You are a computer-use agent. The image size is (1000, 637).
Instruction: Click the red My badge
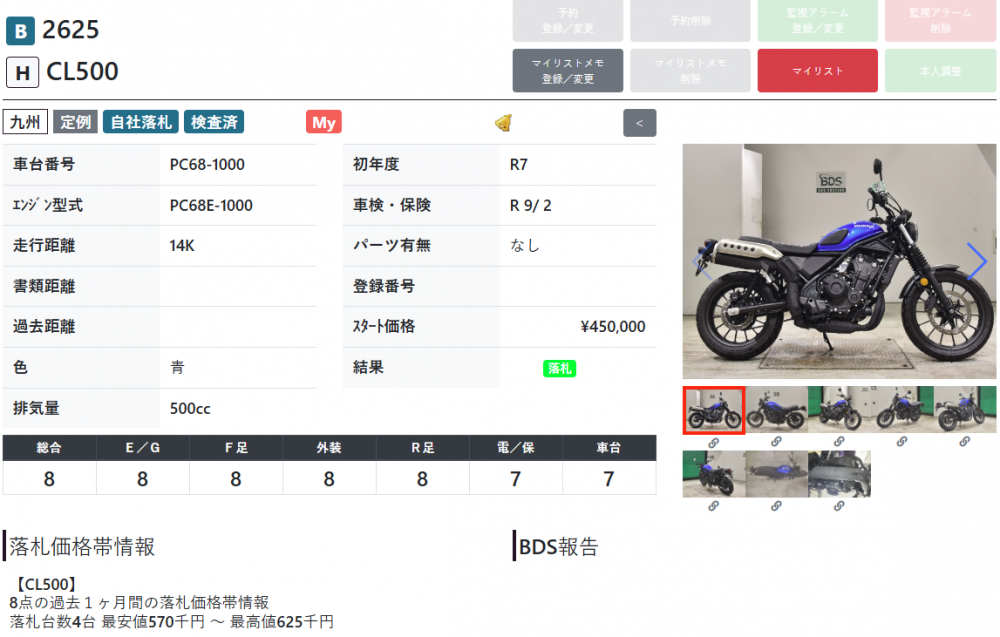(x=323, y=123)
